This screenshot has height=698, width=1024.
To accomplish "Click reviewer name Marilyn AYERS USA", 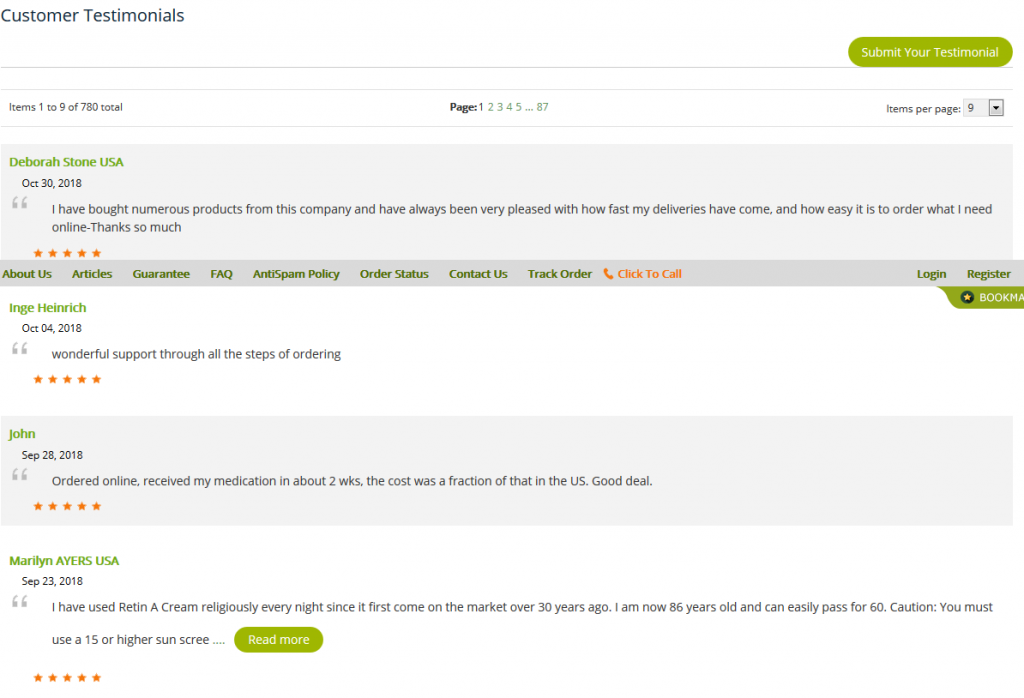I will [64, 561].
